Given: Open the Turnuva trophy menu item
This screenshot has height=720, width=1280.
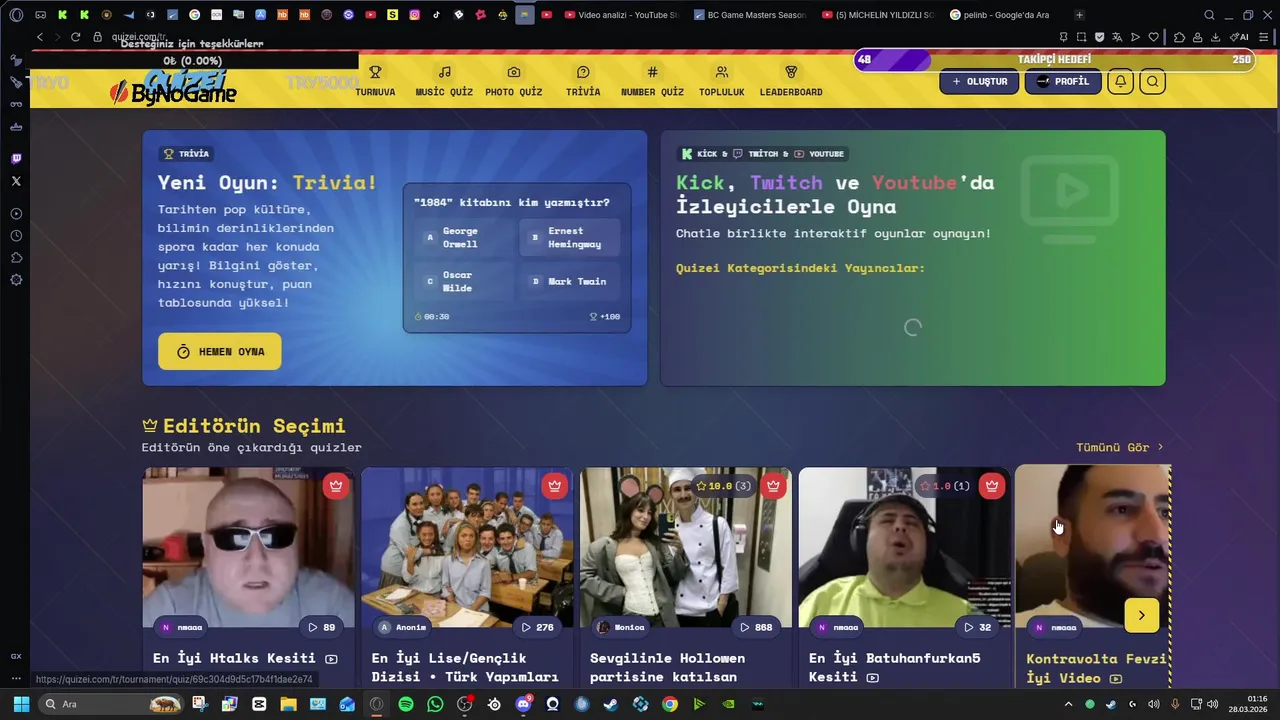Looking at the screenshot, I should (375, 81).
